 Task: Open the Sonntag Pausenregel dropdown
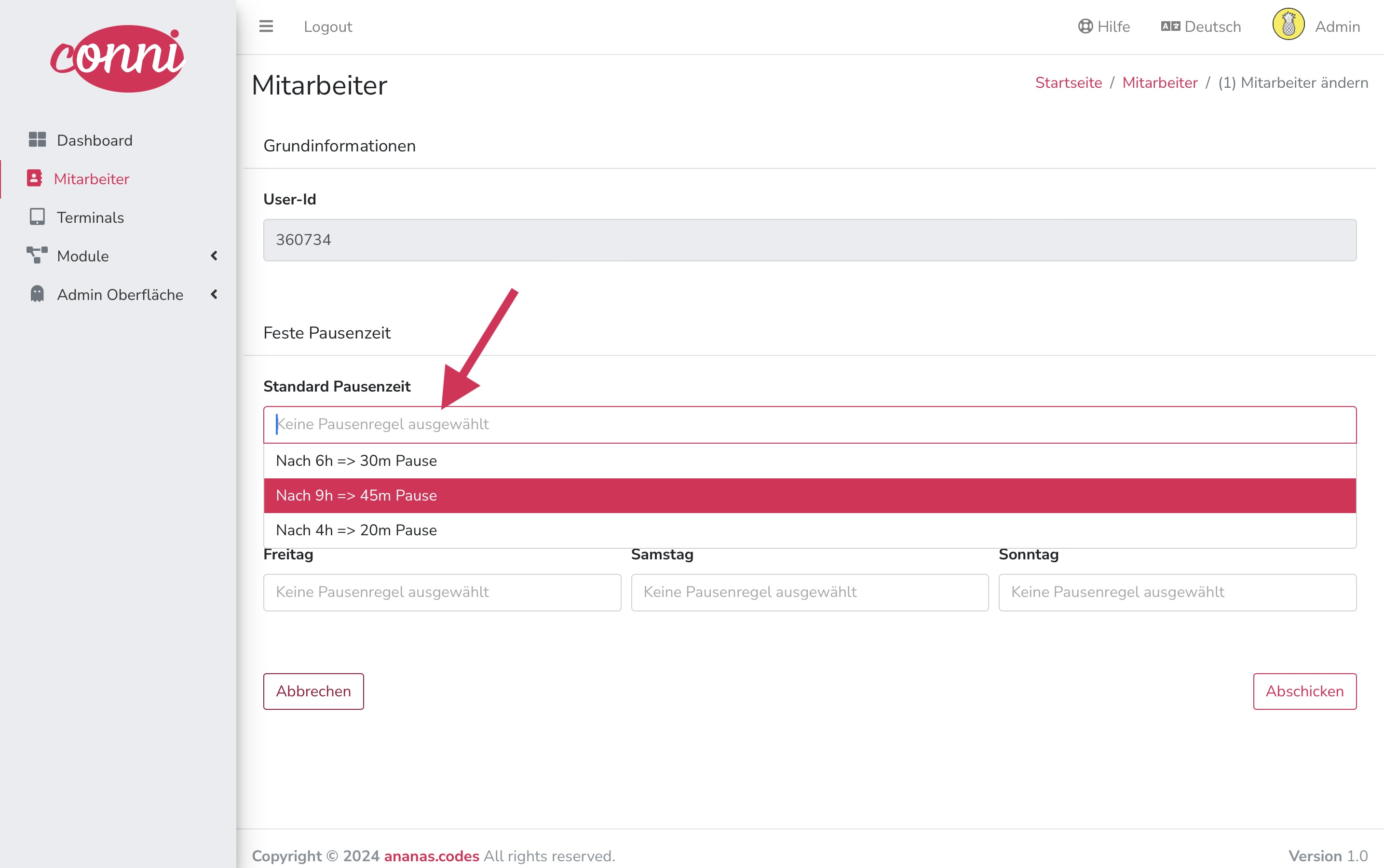tap(1177, 592)
